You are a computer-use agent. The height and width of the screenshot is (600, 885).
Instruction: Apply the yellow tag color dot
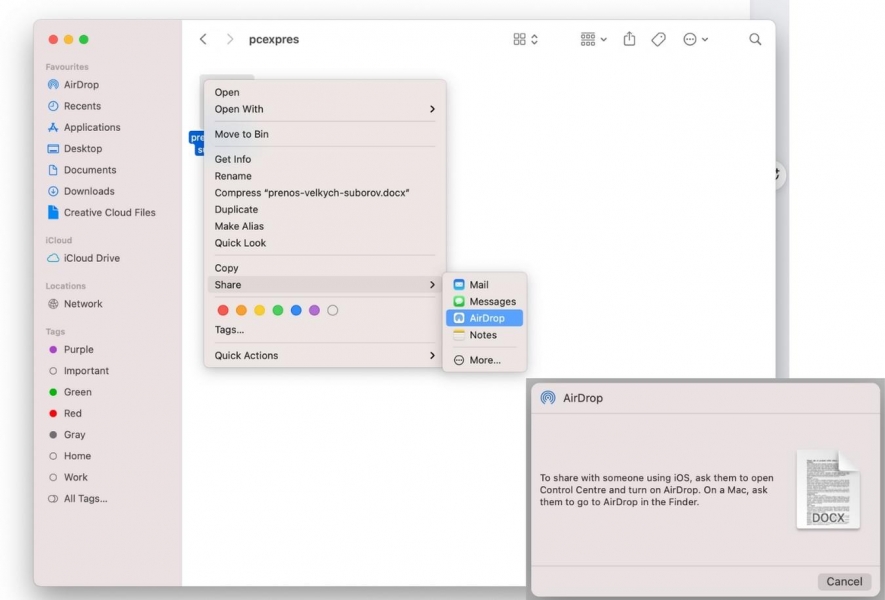tap(260, 310)
